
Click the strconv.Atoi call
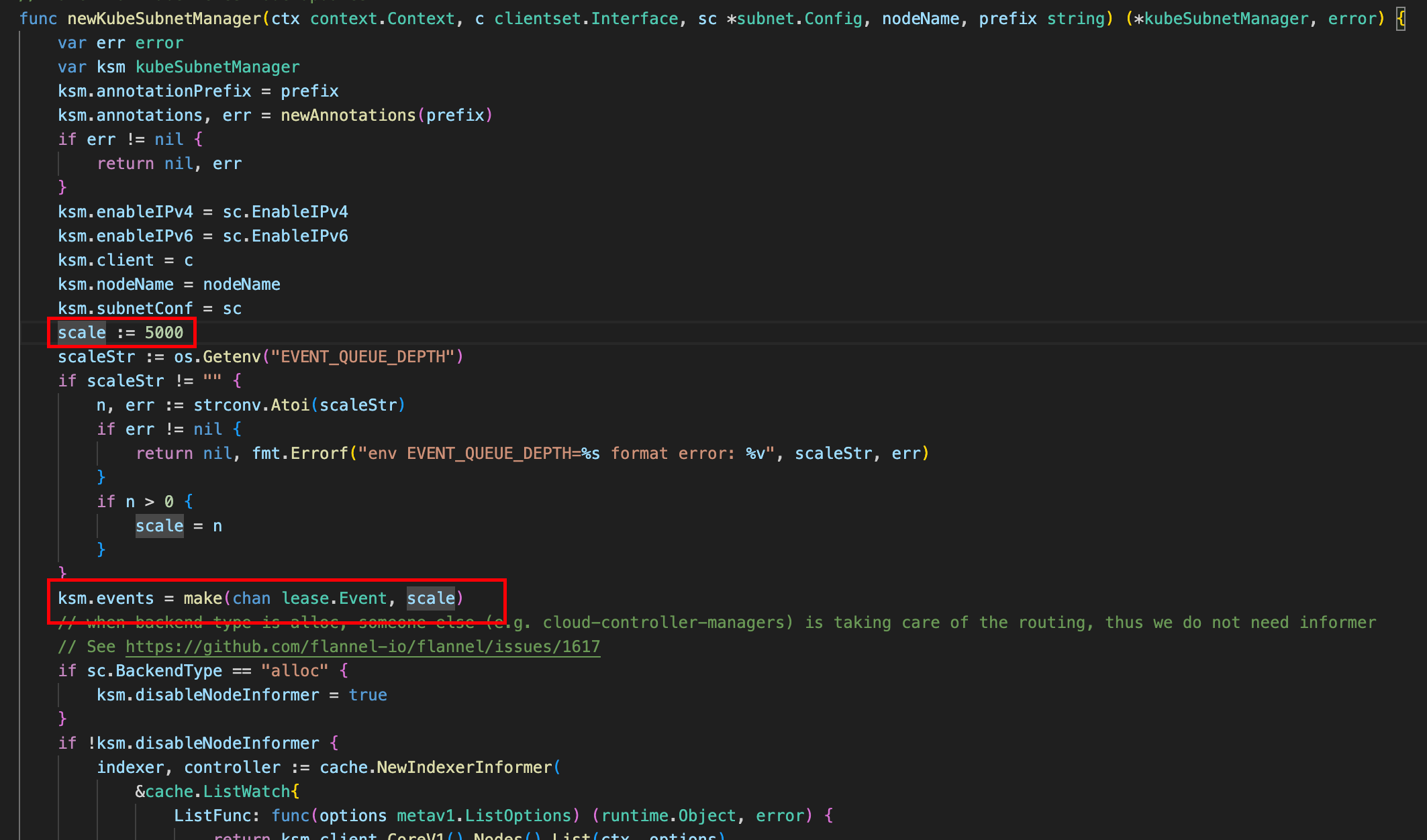point(252,405)
